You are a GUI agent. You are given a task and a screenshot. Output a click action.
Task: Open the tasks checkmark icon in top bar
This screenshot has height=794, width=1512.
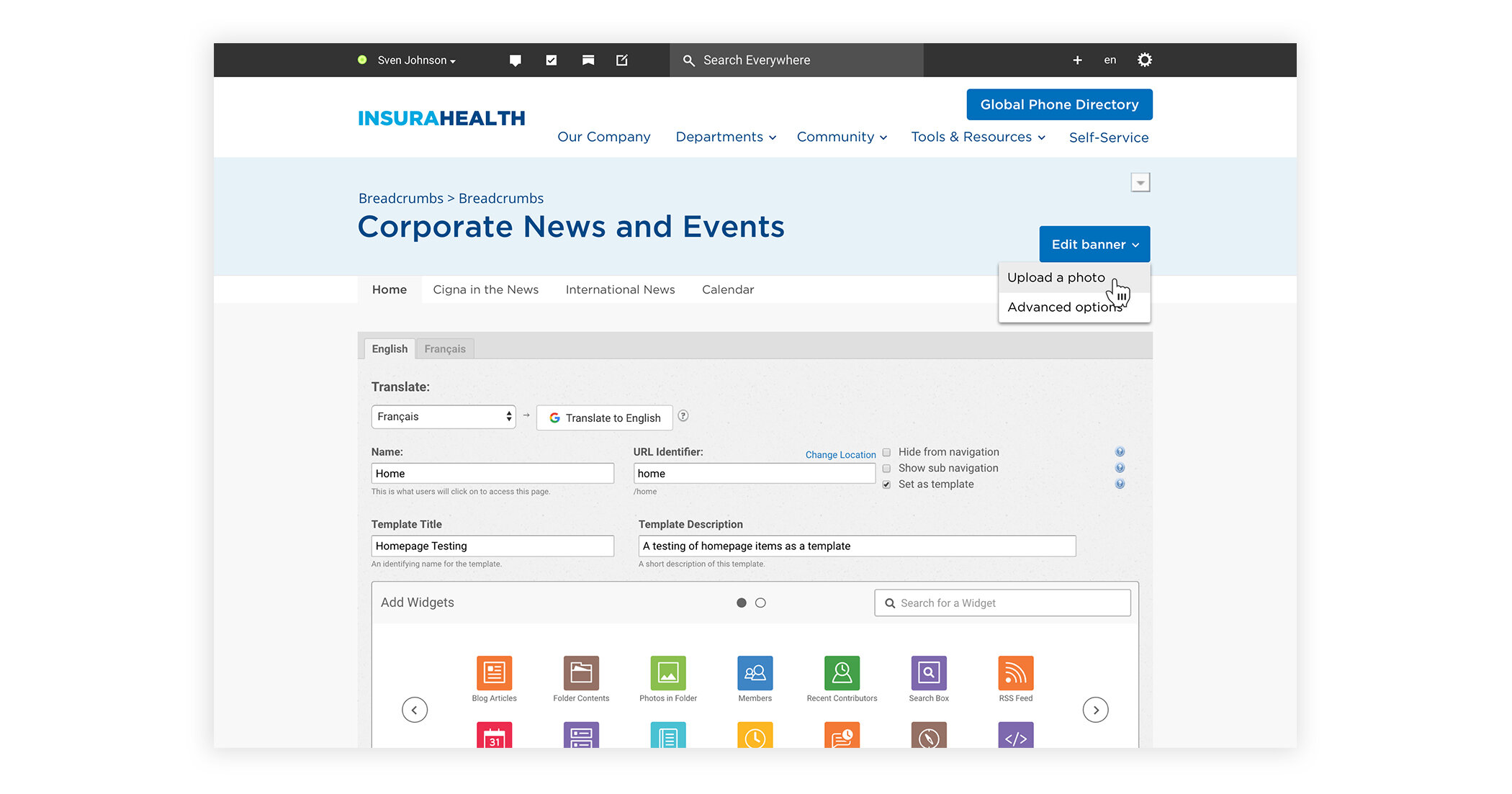552,60
